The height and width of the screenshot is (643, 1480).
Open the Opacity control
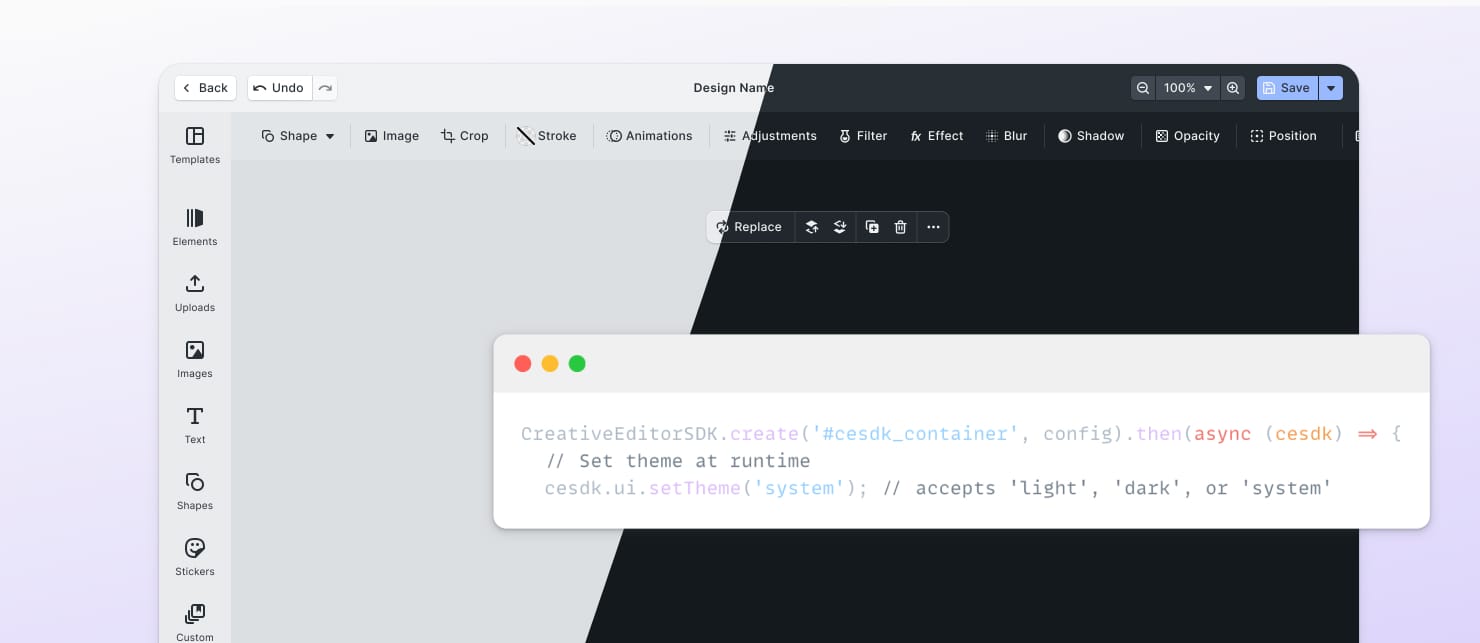1187,136
